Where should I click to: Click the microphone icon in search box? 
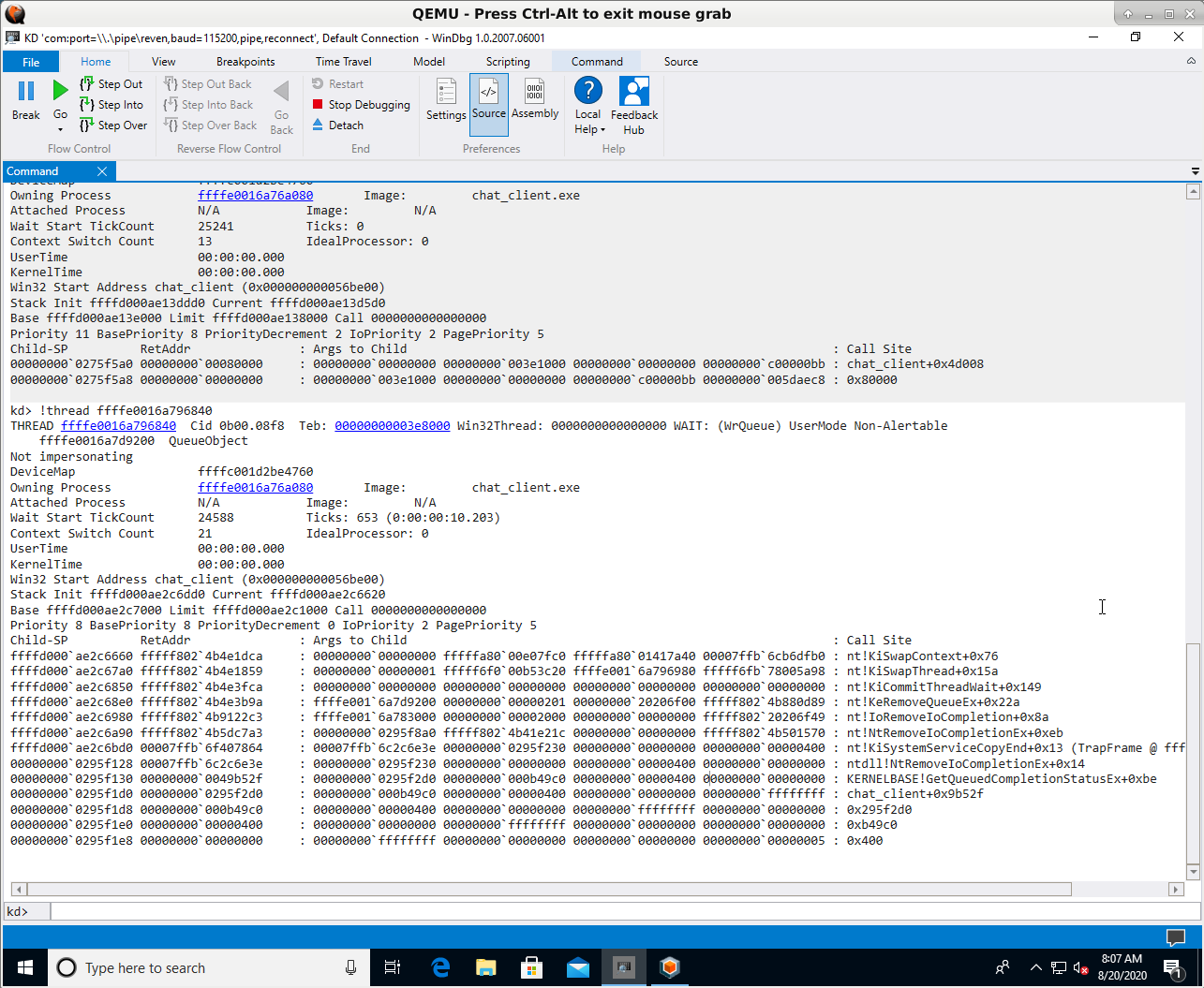(350, 967)
